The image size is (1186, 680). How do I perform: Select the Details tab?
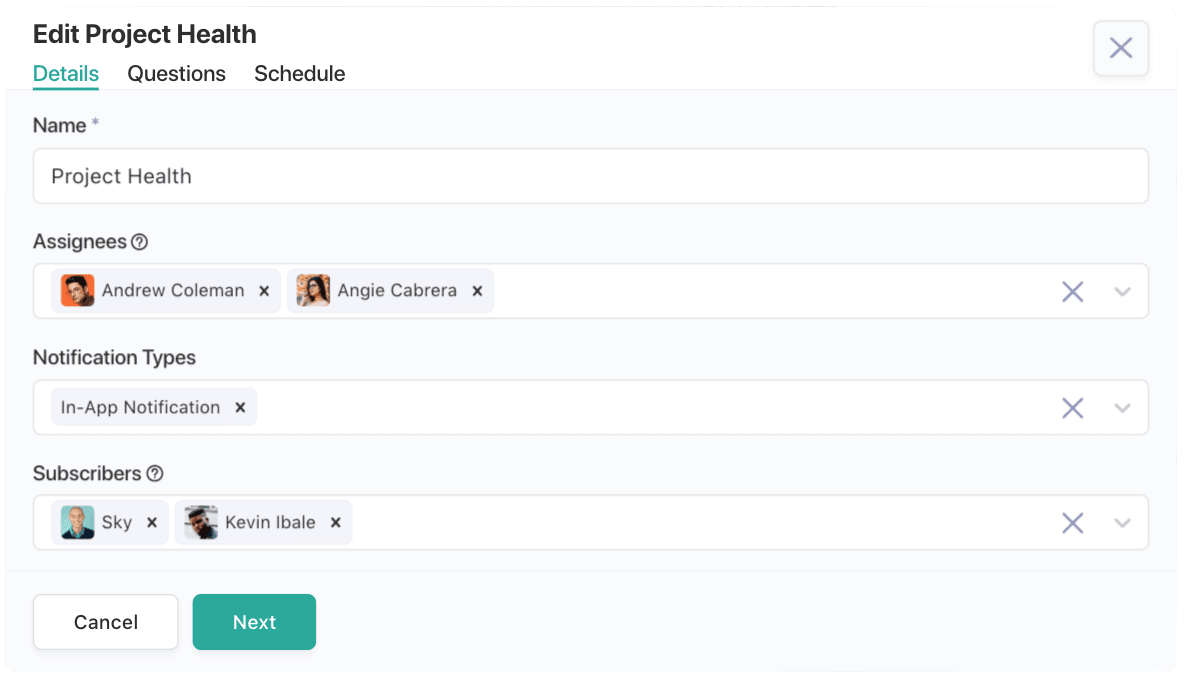(x=65, y=73)
